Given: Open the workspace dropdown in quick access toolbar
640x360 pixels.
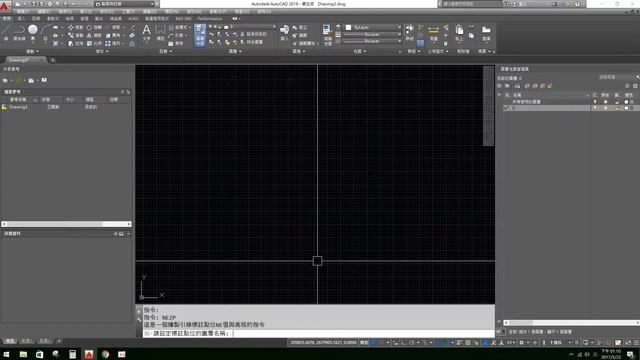Looking at the screenshot, I should tap(125, 4).
